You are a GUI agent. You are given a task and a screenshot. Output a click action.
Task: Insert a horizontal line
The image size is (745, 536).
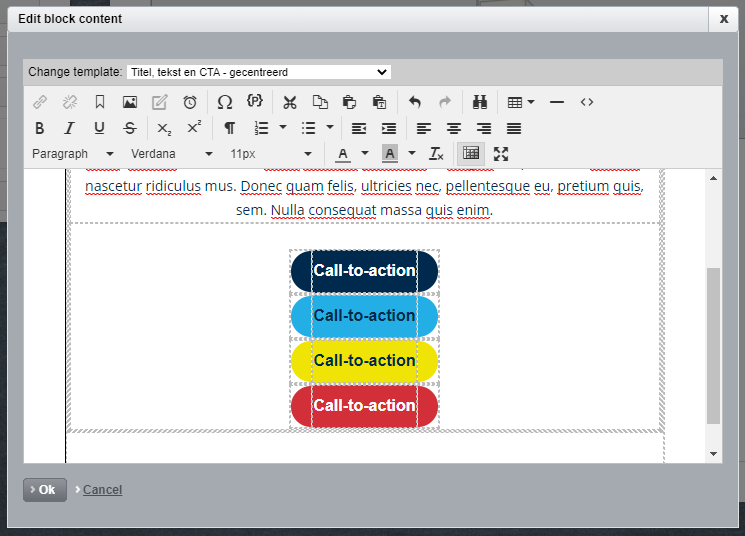click(x=557, y=102)
